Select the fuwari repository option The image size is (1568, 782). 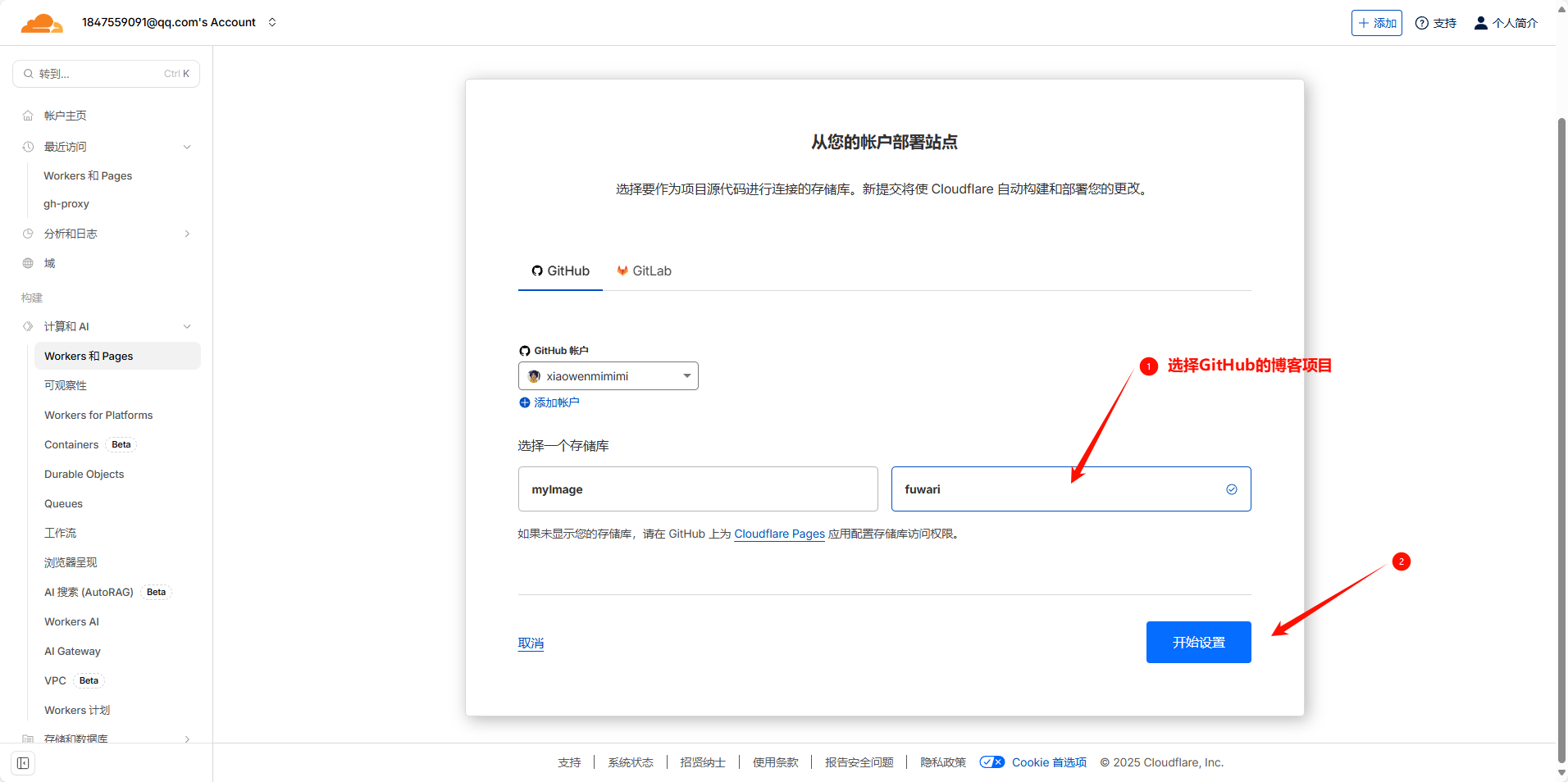tap(1070, 489)
